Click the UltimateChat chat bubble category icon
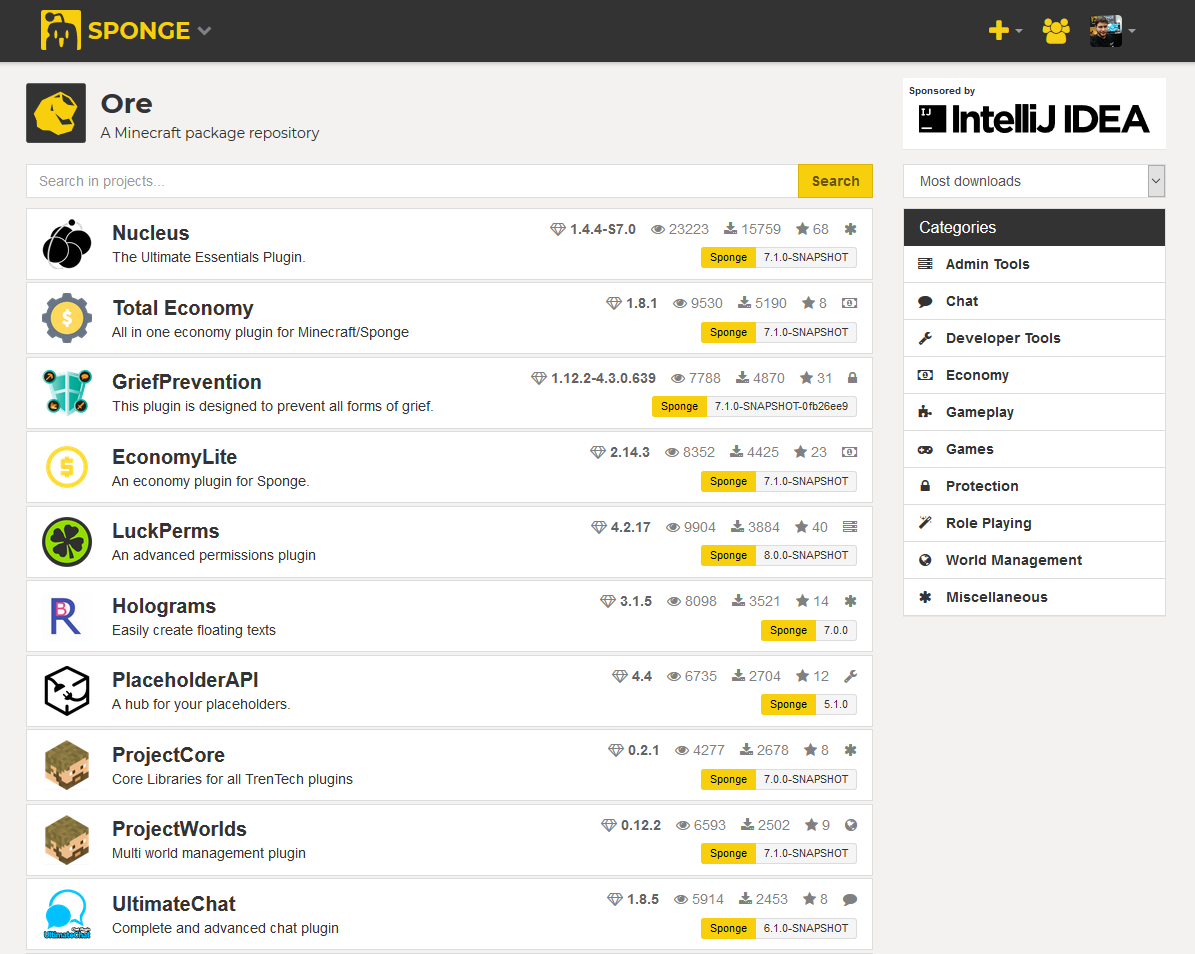 (x=851, y=899)
